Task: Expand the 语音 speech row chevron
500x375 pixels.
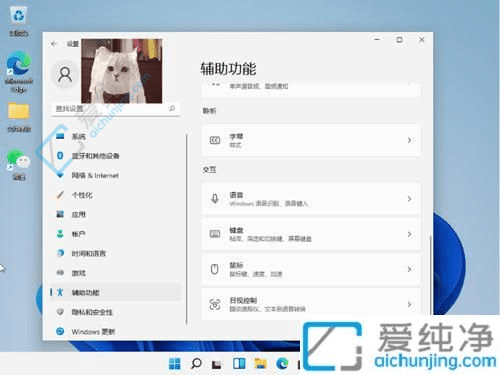Action: [x=409, y=199]
